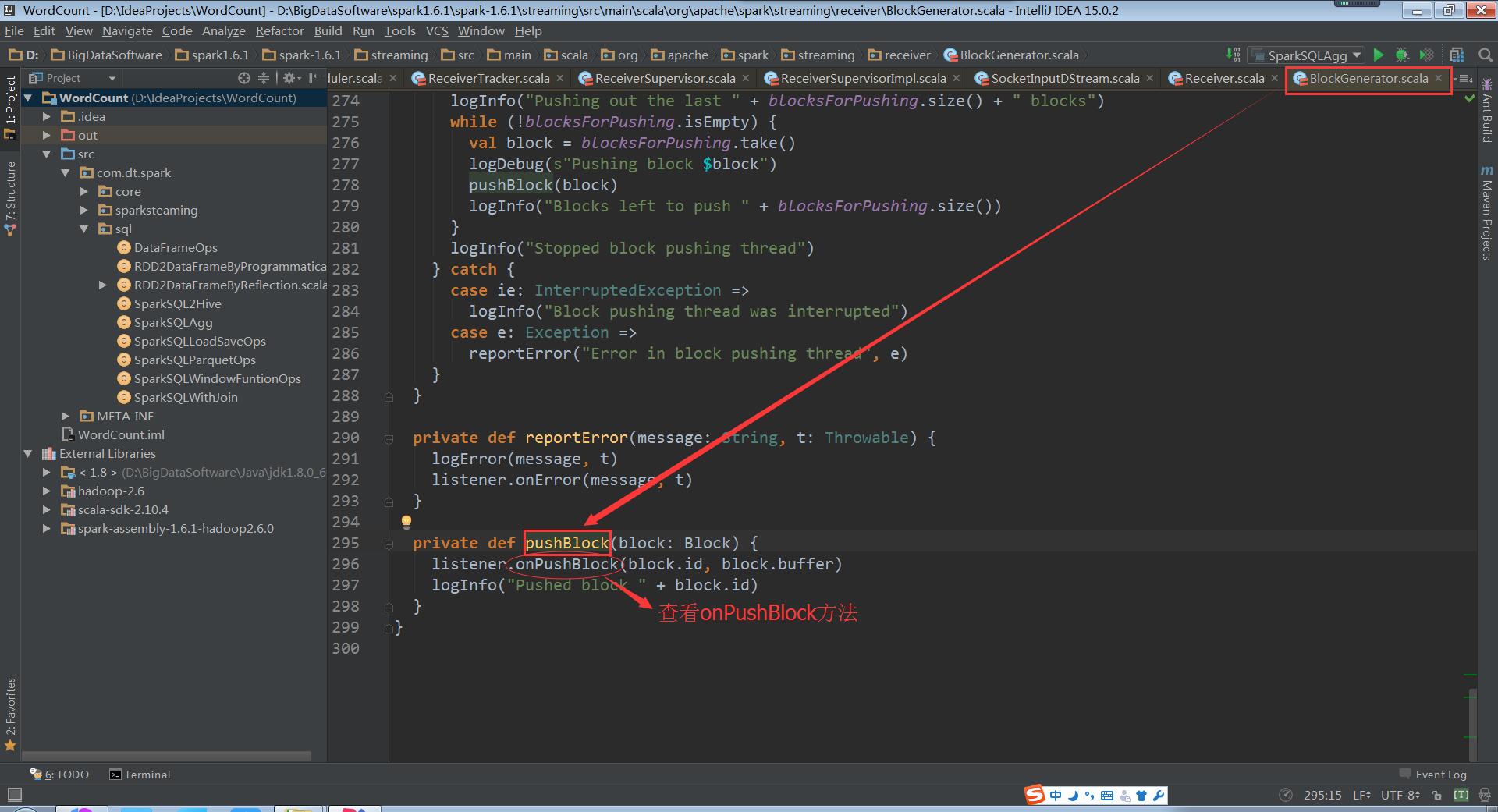Expand the .idea folder
This screenshot has height=812, width=1498.
click(46, 116)
